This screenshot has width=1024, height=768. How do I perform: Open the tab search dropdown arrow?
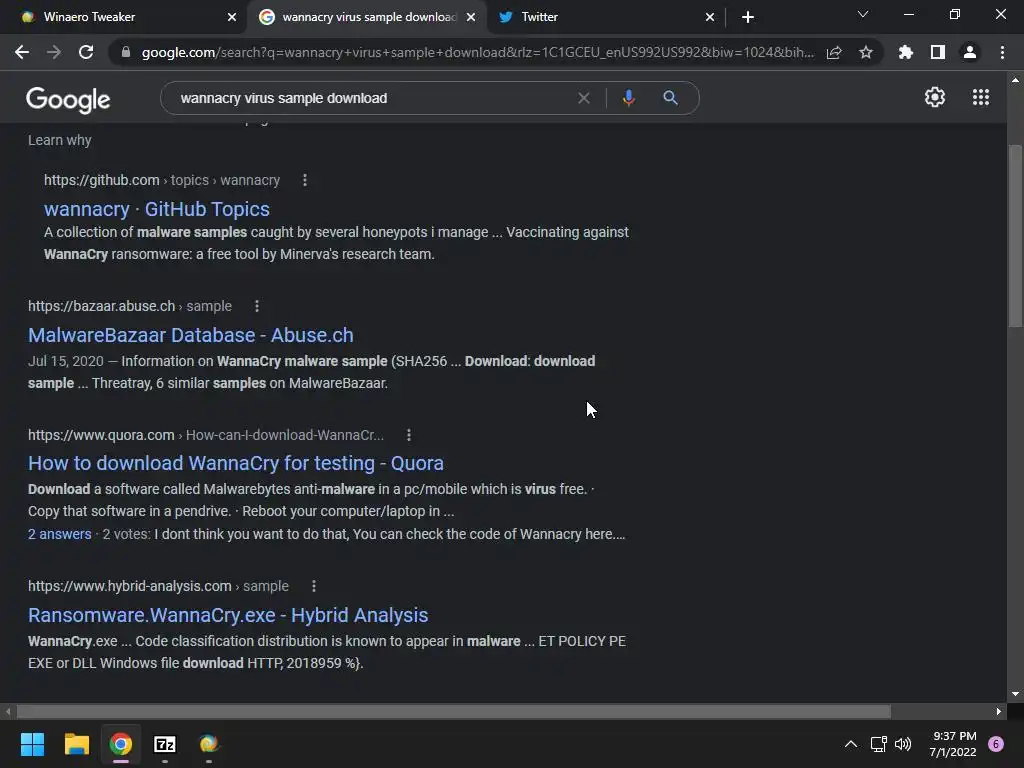(863, 14)
